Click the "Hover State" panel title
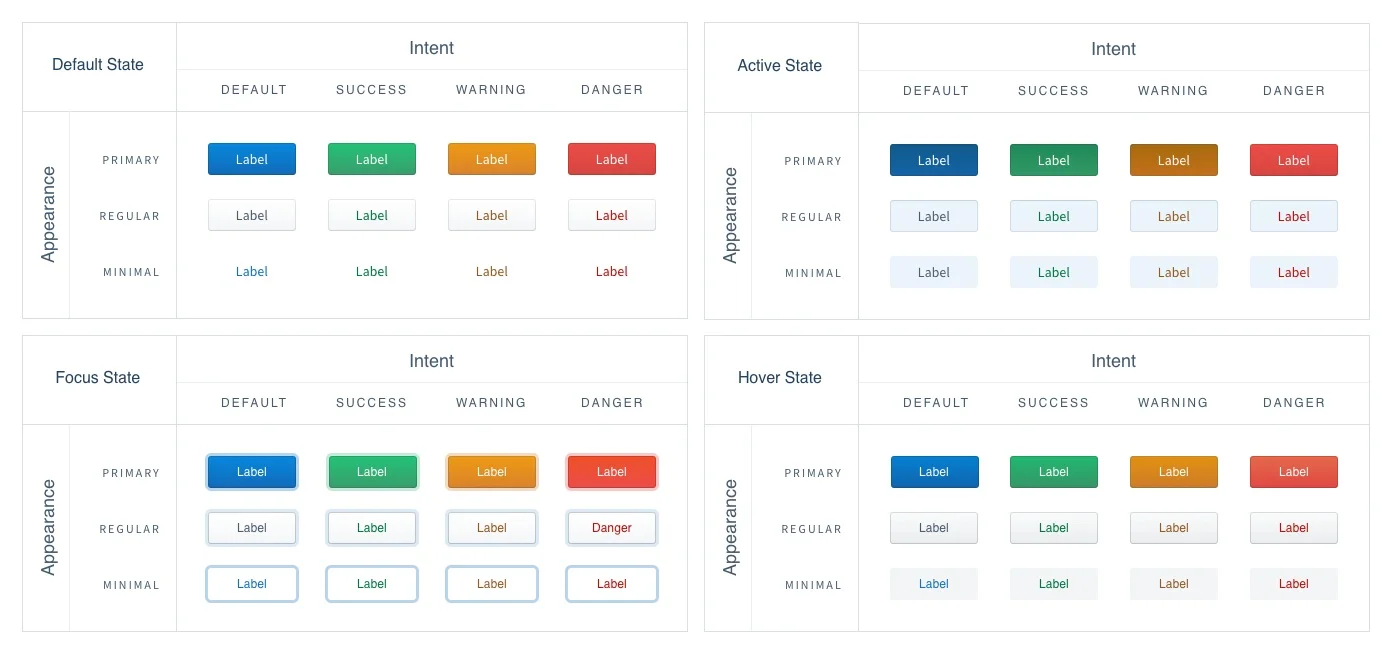The width and height of the screenshot is (1392, 654). pyautogui.click(x=780, y=378)
